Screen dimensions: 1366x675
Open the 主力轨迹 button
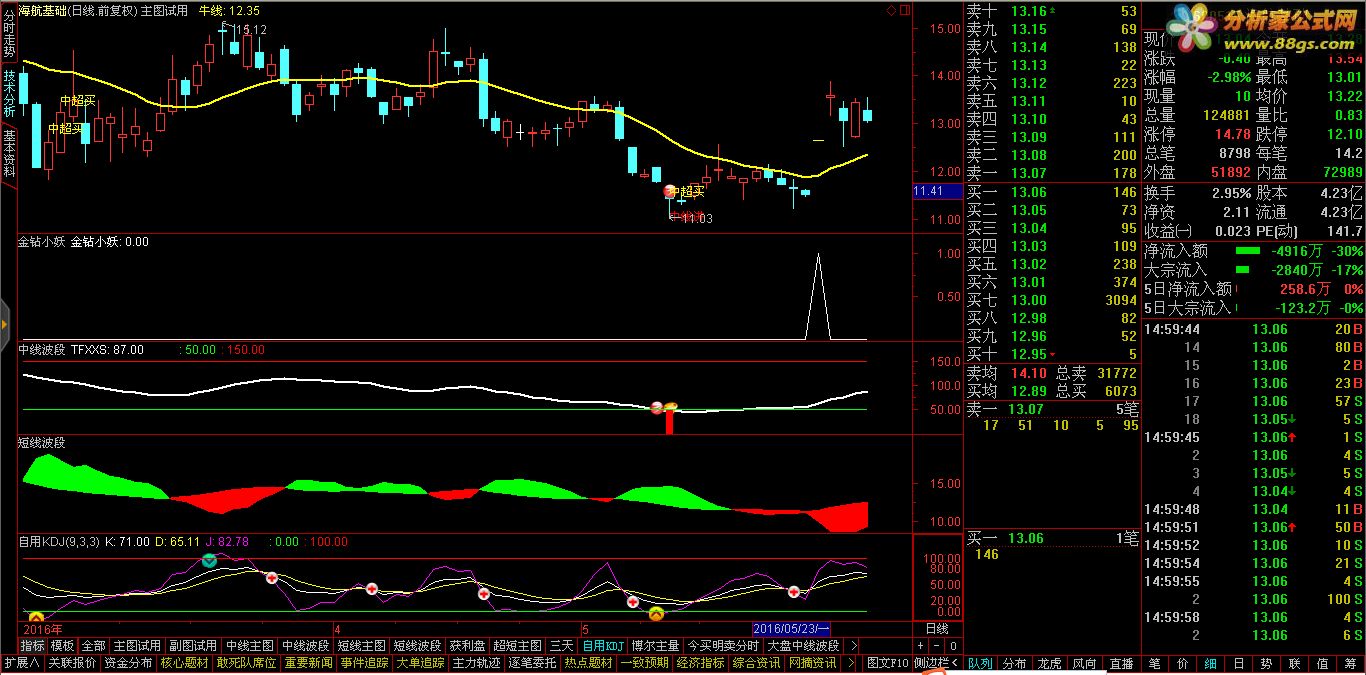tap(476, 663)
